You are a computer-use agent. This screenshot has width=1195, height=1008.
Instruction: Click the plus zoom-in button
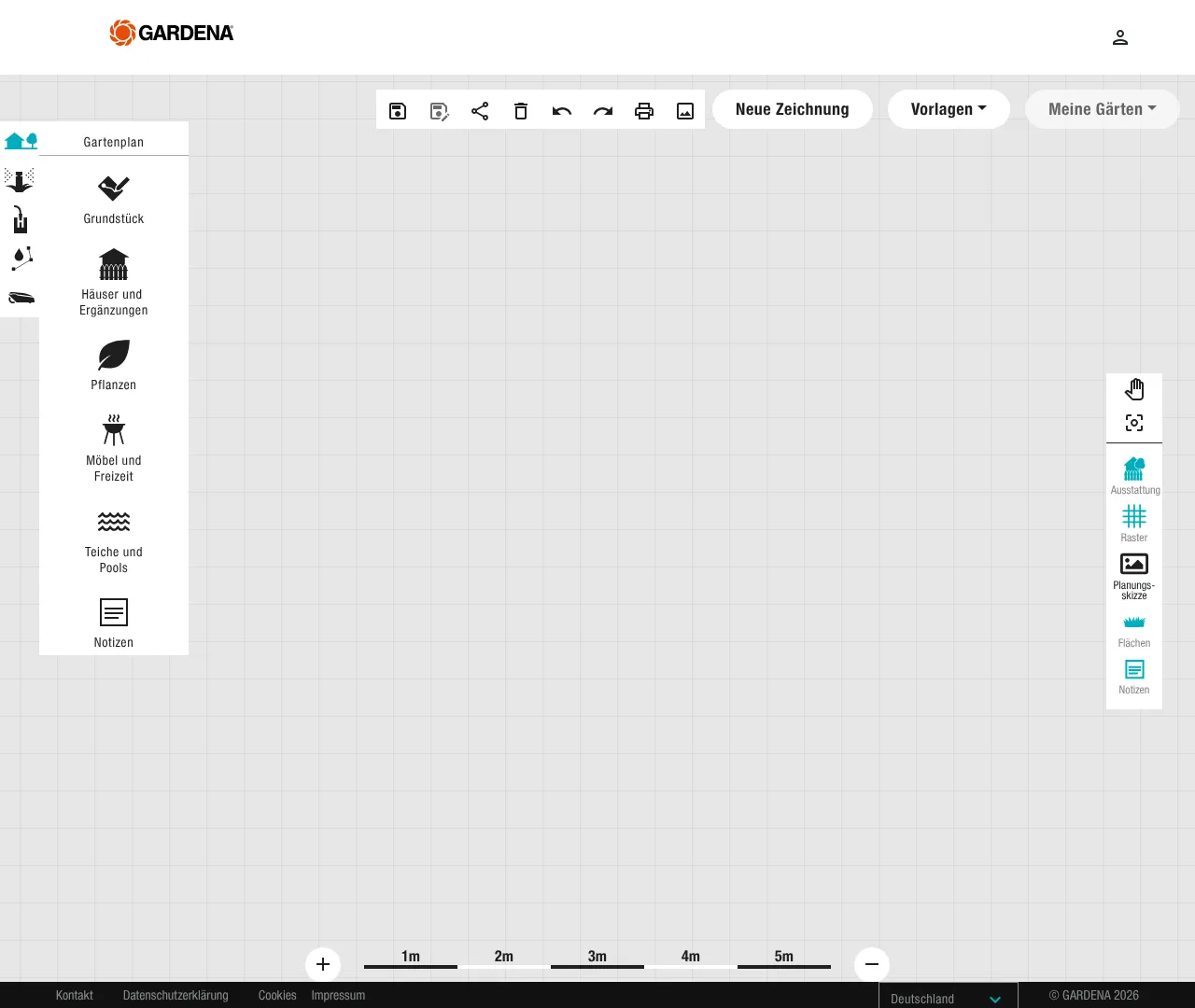[323, 964]
